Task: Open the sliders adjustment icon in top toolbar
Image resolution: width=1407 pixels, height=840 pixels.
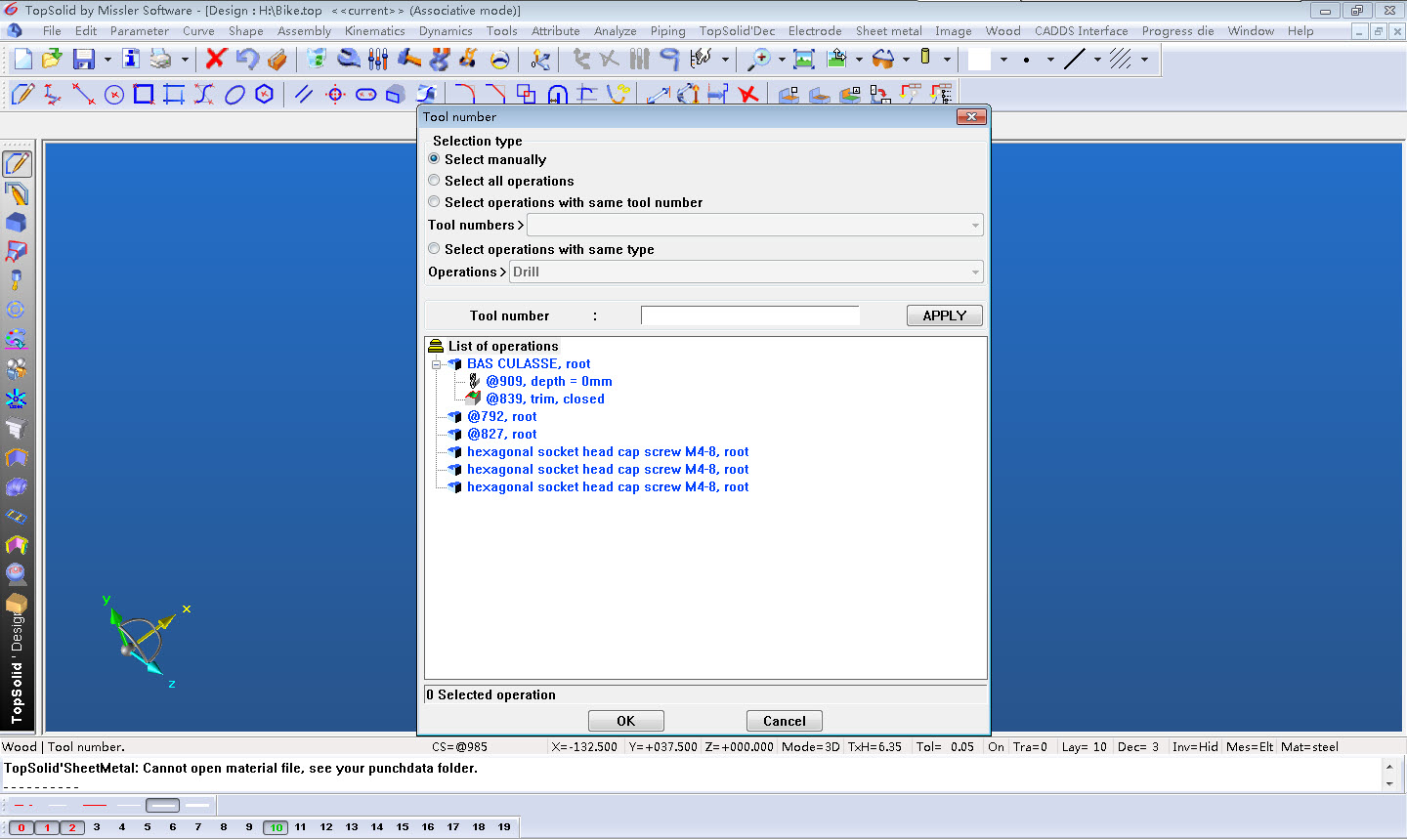Action: [x=378, y=59]
